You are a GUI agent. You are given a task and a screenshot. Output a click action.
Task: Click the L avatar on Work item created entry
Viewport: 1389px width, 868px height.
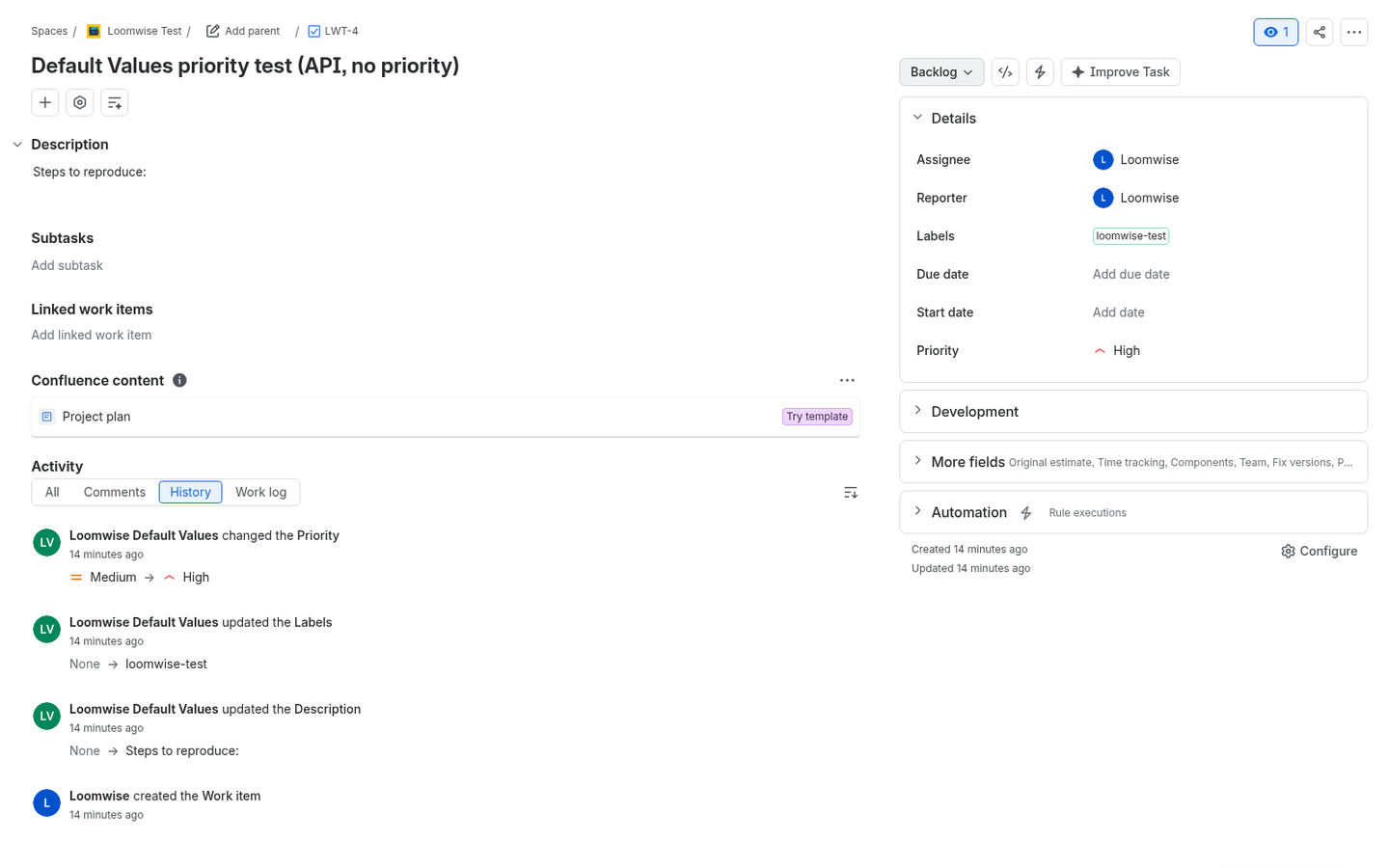point(46,802)
